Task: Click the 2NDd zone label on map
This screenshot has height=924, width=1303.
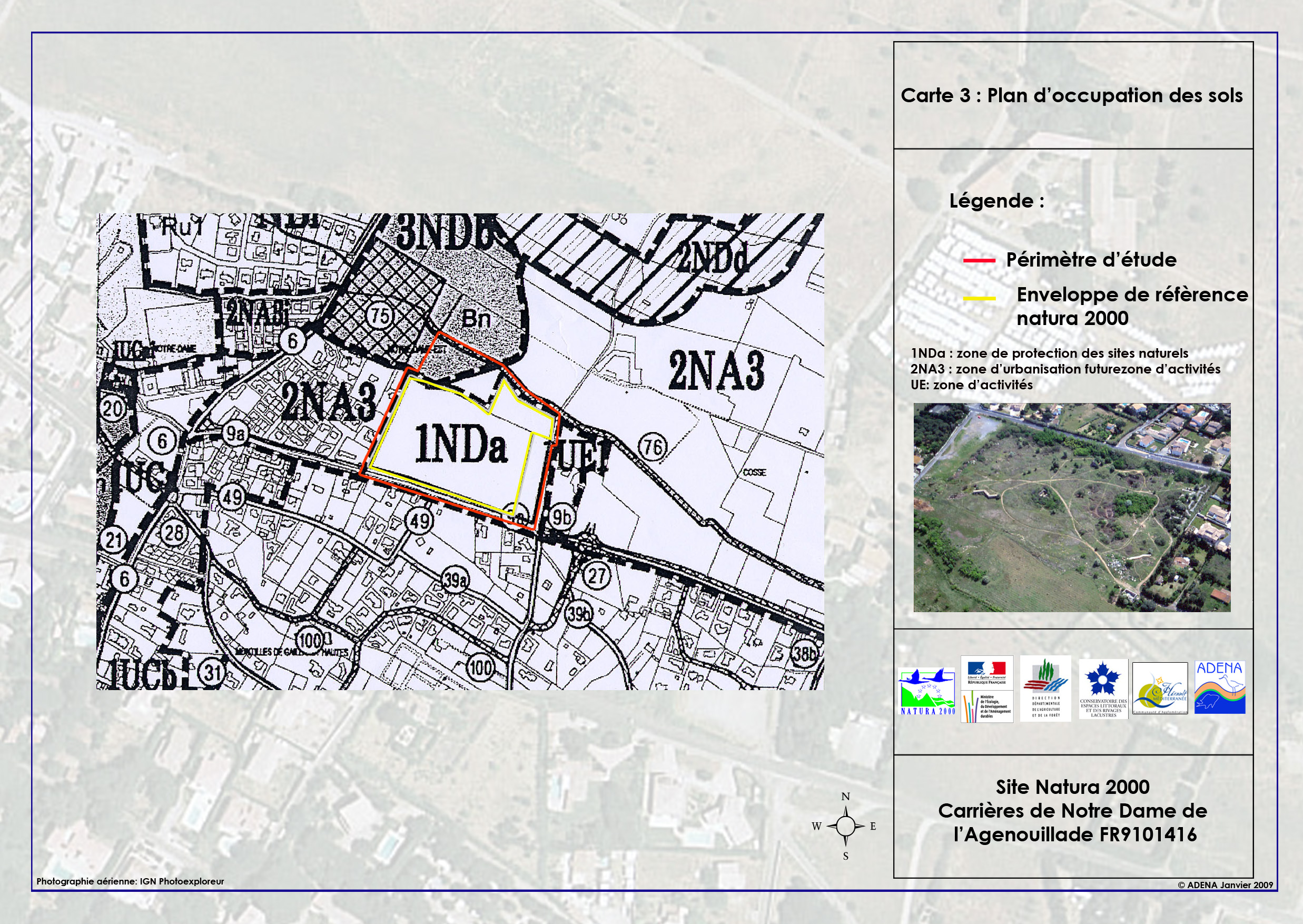Action: [x=712, y=258]
